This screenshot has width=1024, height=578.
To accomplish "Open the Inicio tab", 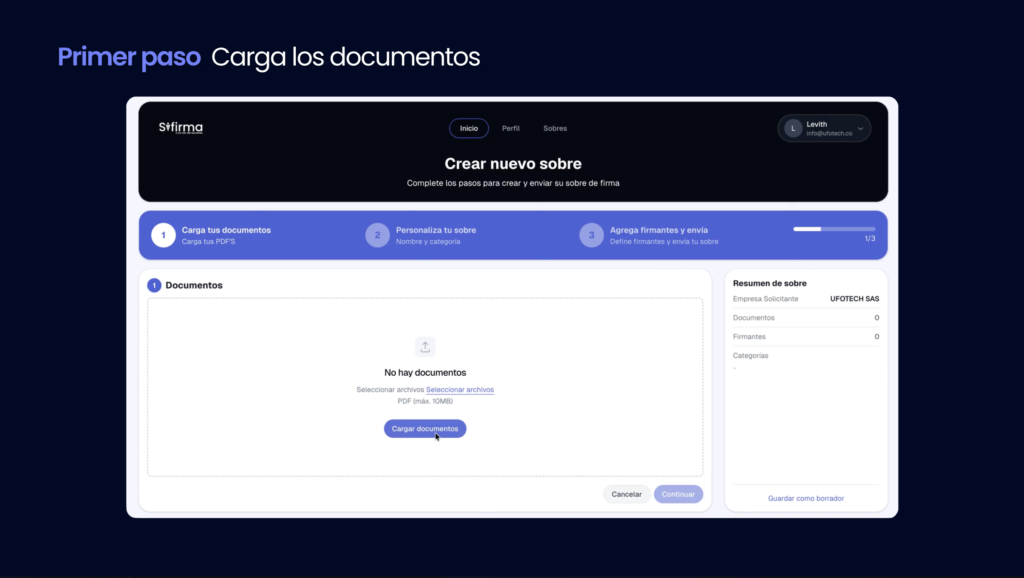I will (468, 128).
